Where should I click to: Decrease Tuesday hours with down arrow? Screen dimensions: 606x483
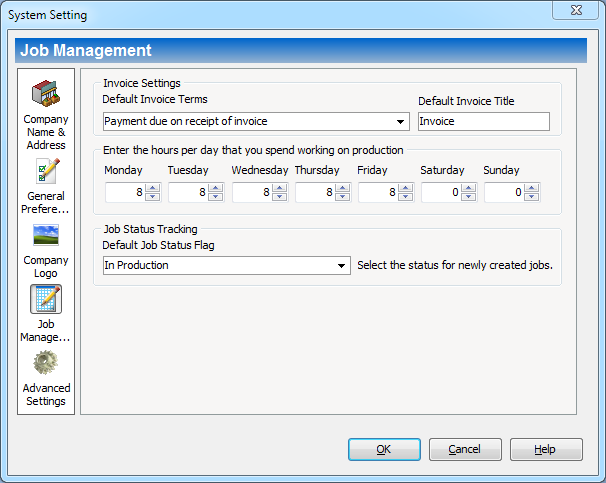click(x=215, y=197)
